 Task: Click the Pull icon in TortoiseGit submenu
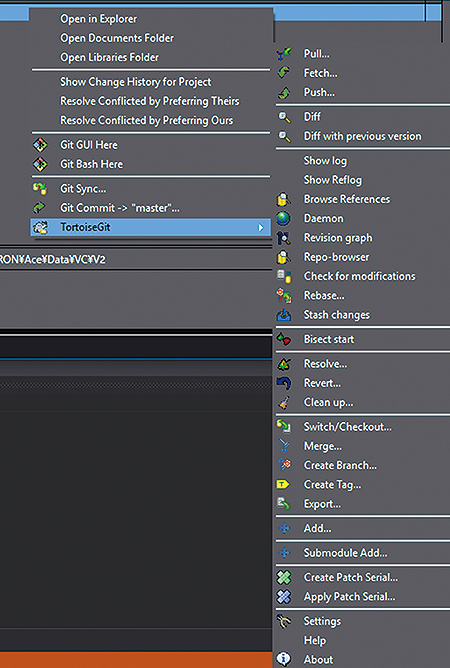click(x=284, y=54)
